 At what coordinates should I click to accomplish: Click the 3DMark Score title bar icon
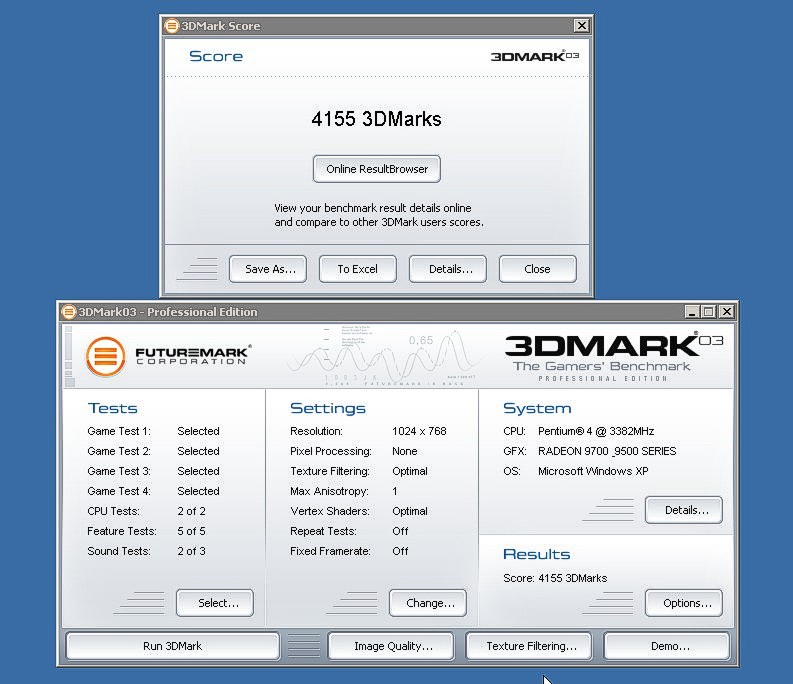[172, 26]
